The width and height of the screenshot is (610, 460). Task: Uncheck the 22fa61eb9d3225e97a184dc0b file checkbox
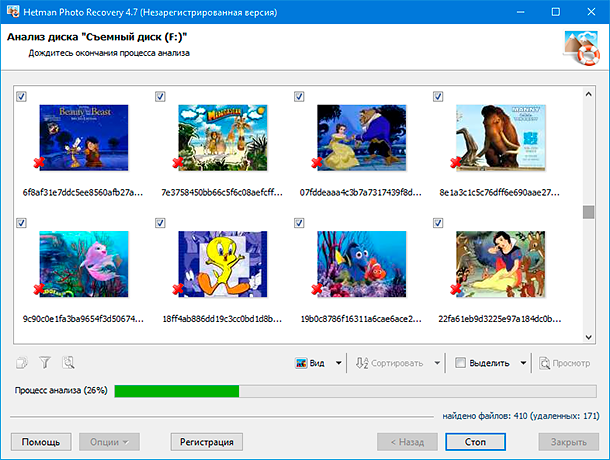[438, 223]
